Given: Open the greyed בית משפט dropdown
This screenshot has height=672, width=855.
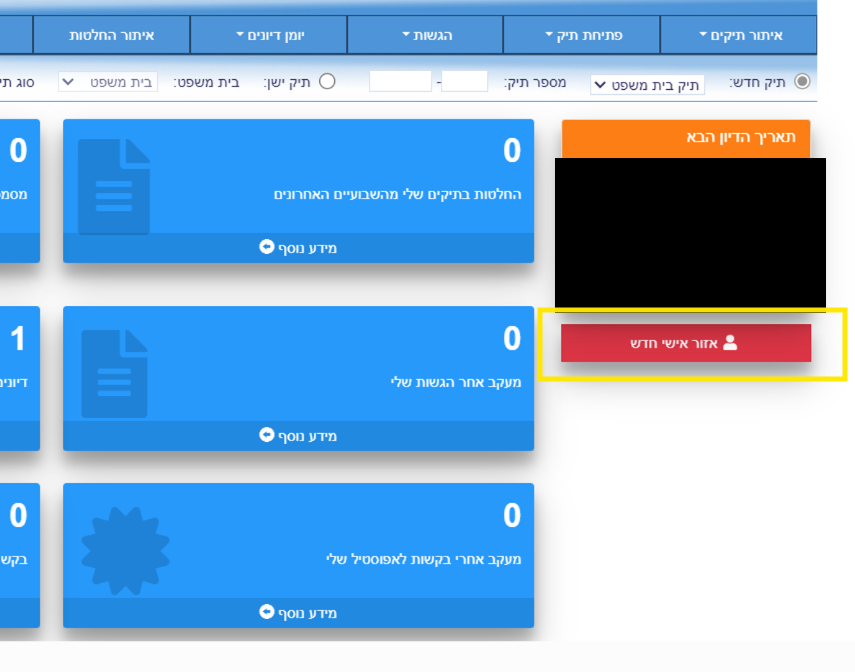Looking at the screenshot, I should point(108,82).
